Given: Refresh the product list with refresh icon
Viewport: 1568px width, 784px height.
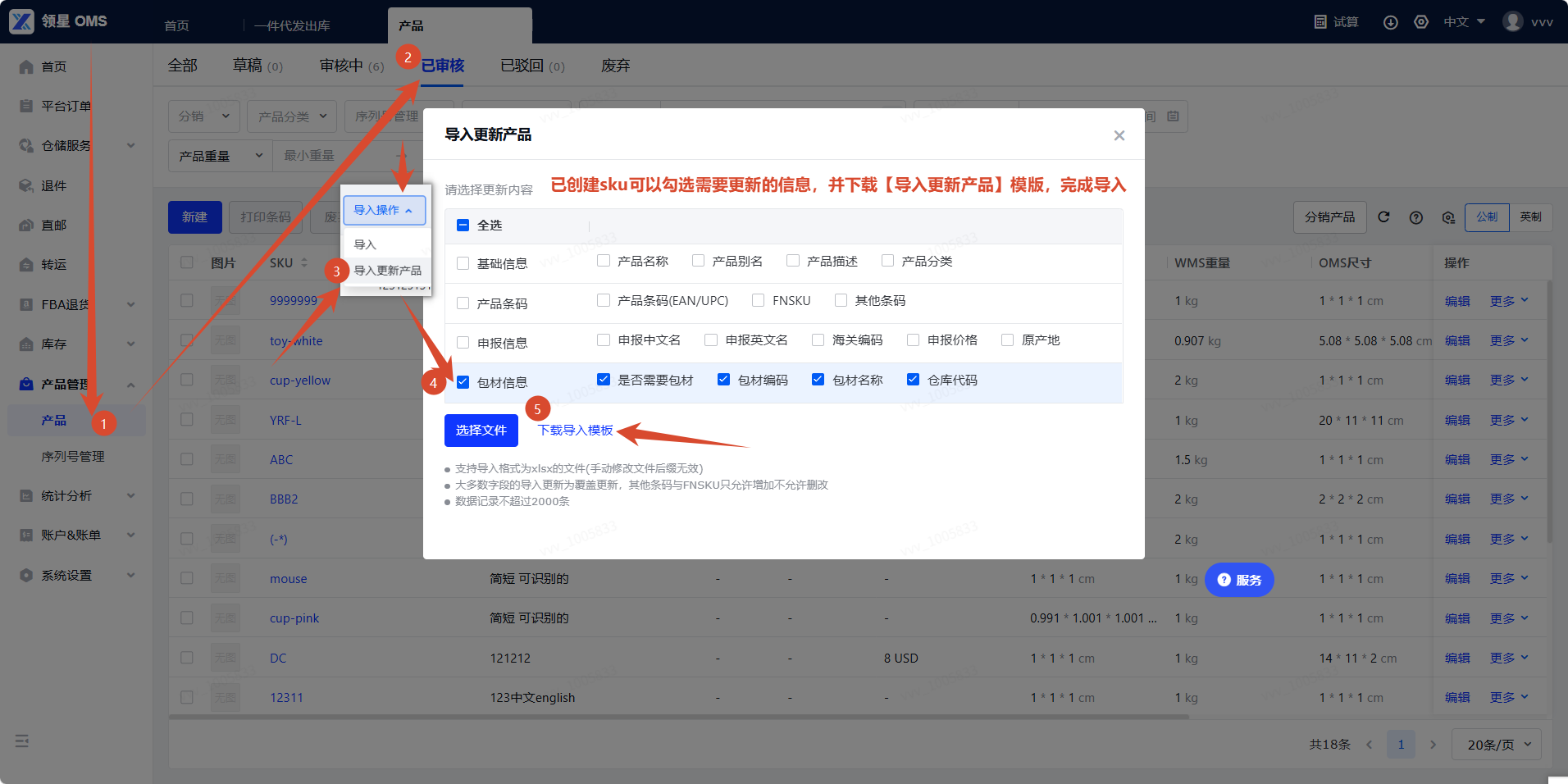Looking at the screenshot, I should pyautogui.click(x=1383, y=217).
